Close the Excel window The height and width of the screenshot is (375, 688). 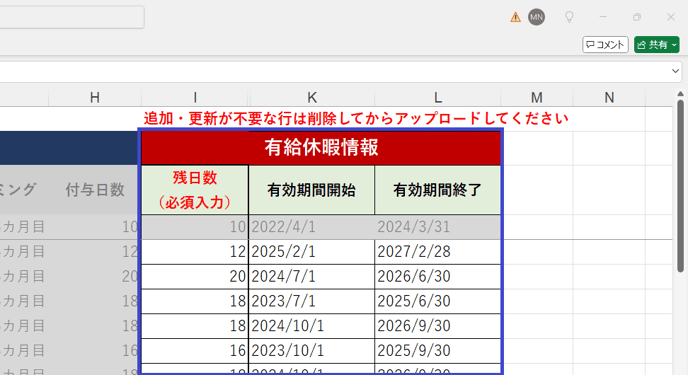tap(671, 17)
